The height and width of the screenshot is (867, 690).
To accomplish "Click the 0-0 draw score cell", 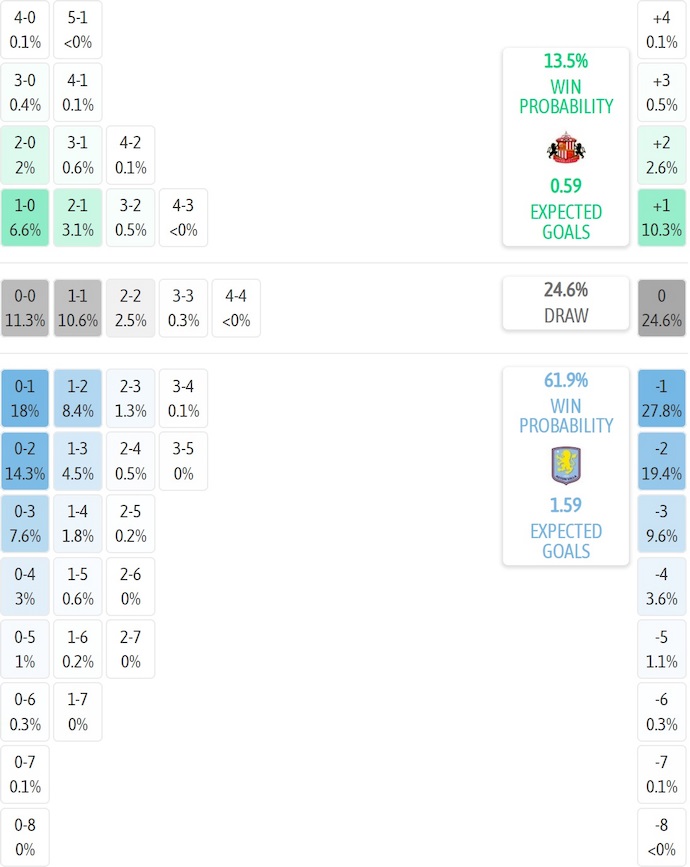I will (25, 308).
